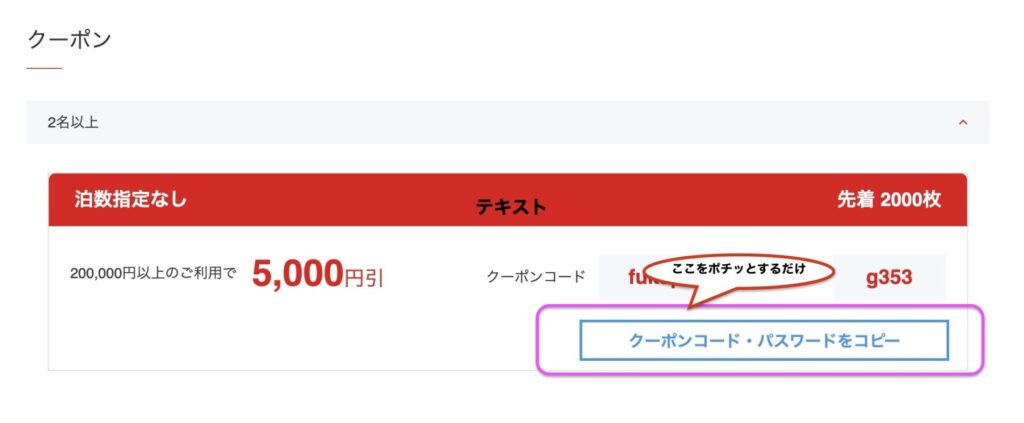Click the g353 password field

click(x=889, y=277)
